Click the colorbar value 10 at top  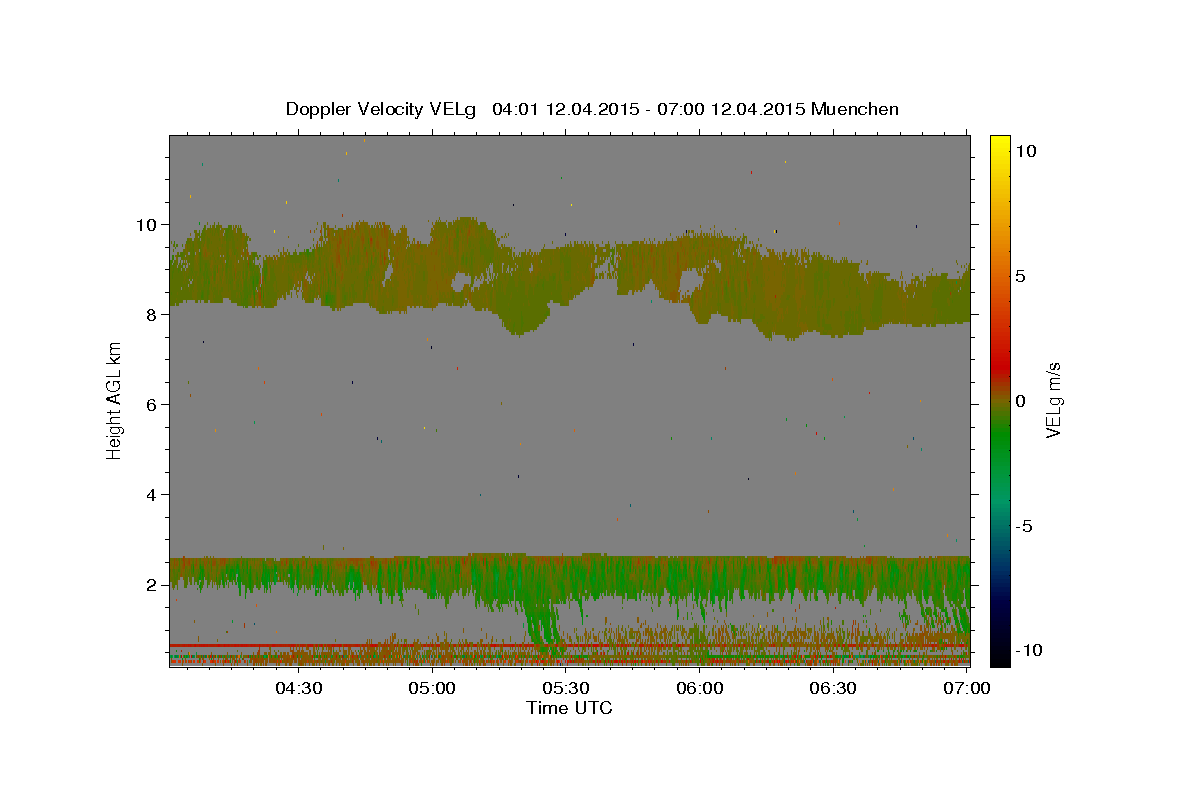(1026, 151)
